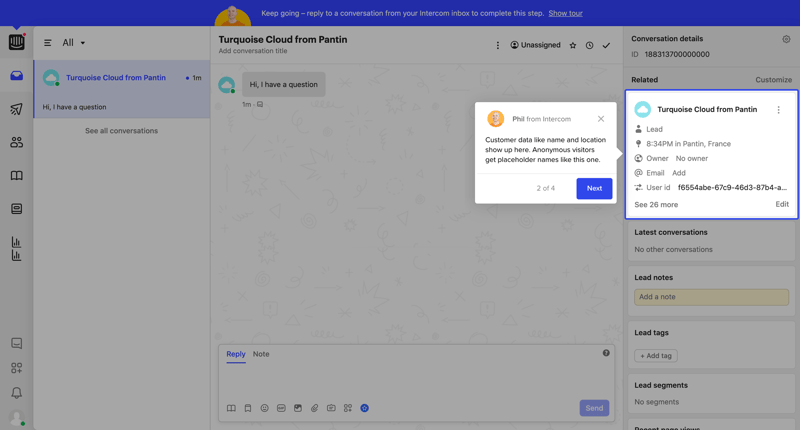Viewport: 800px width, 430px height.
Task: Open See all conversations link
Action: point(121,131)
